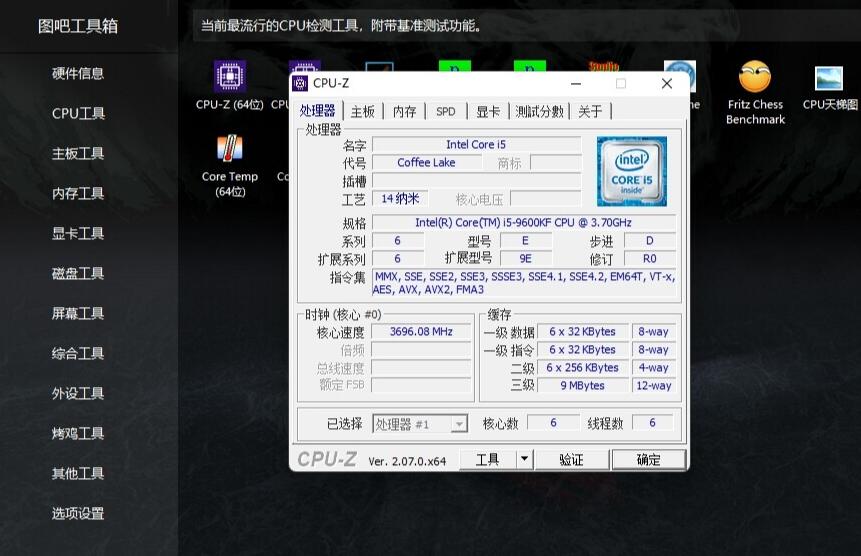Switch to 主板 tab in CPU-Z
This screenshot has height=556, width=861.
[362, 112]
